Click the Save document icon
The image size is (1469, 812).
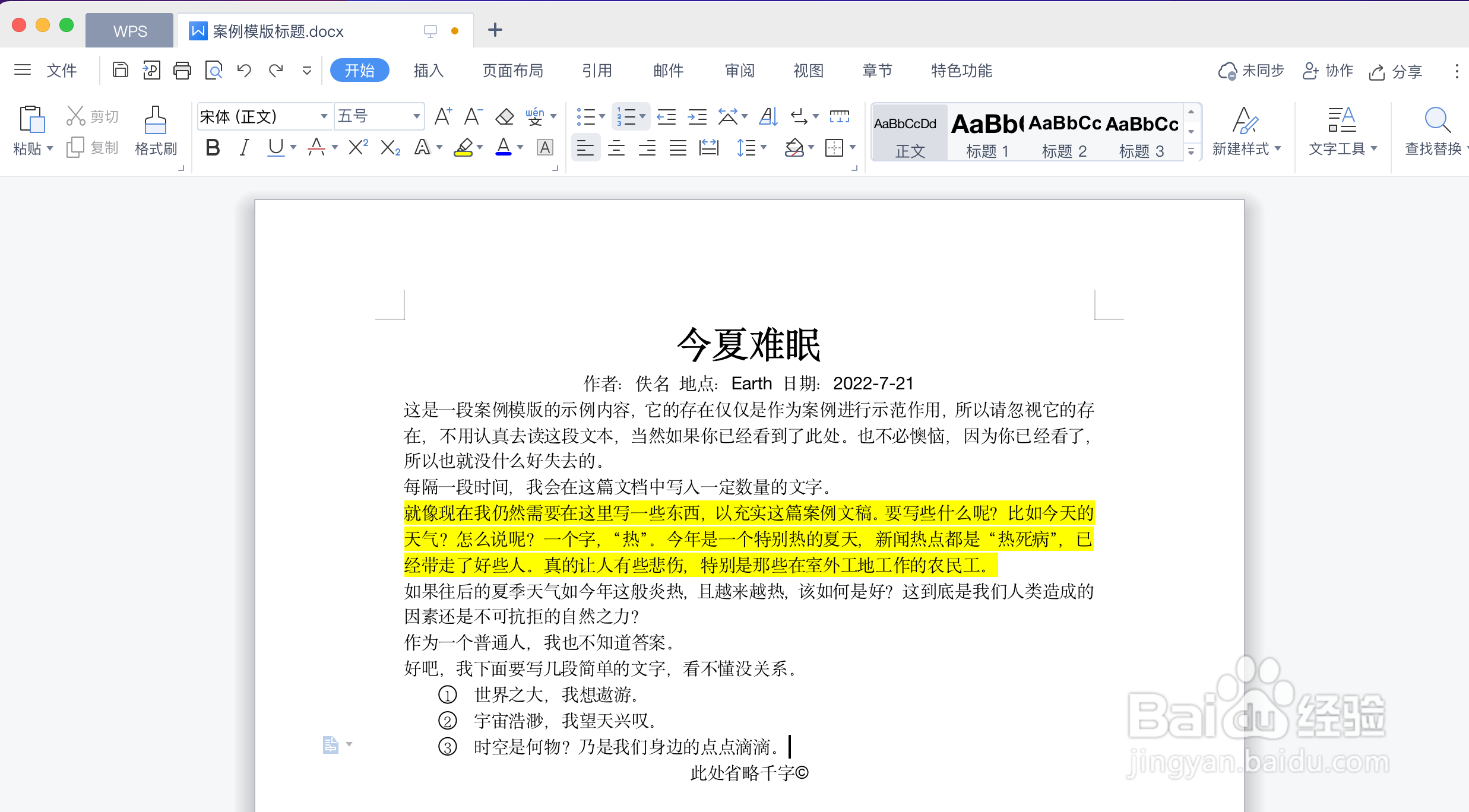click(x=121, y=71)
